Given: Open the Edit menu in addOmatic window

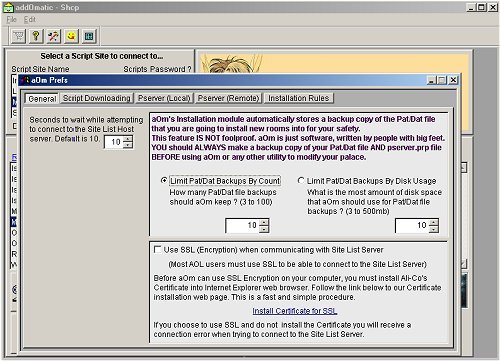Looking at the screenshot, I should 30,20.
